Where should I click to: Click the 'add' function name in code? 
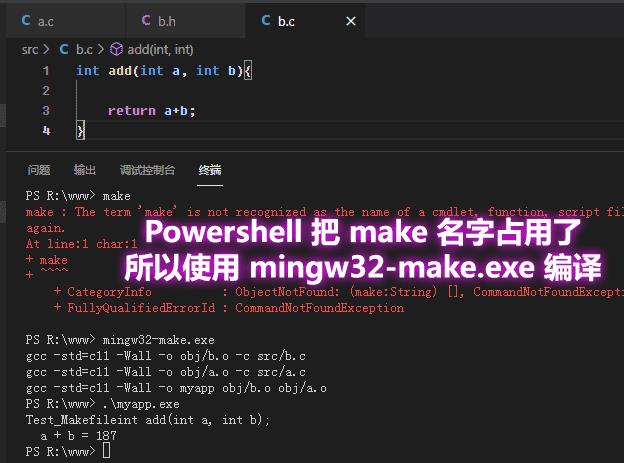120,71
